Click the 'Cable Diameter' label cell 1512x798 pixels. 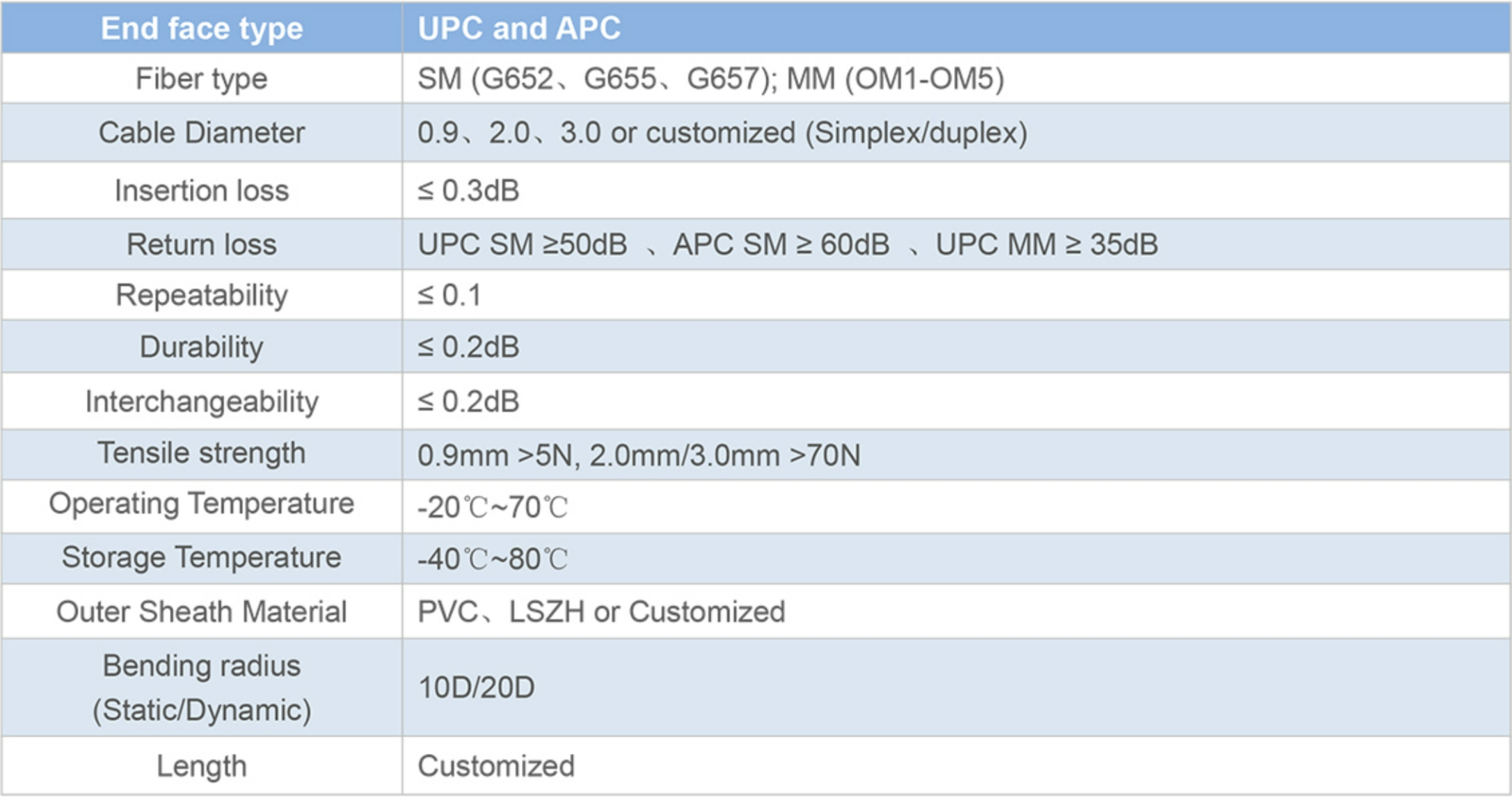tap(202, 132)
